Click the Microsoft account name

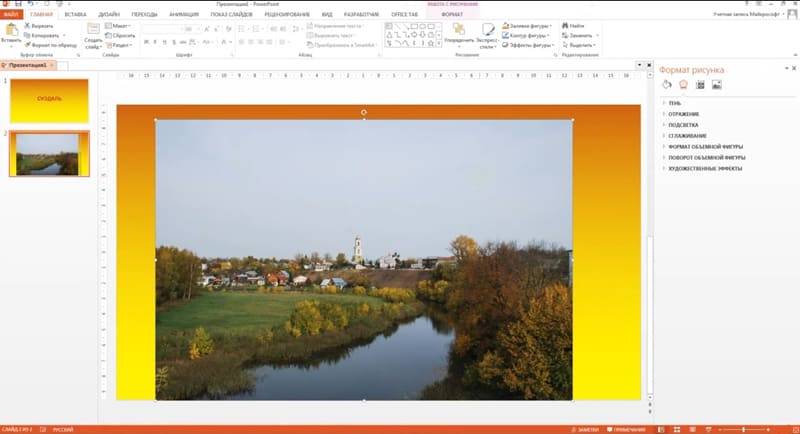point(746,14)
